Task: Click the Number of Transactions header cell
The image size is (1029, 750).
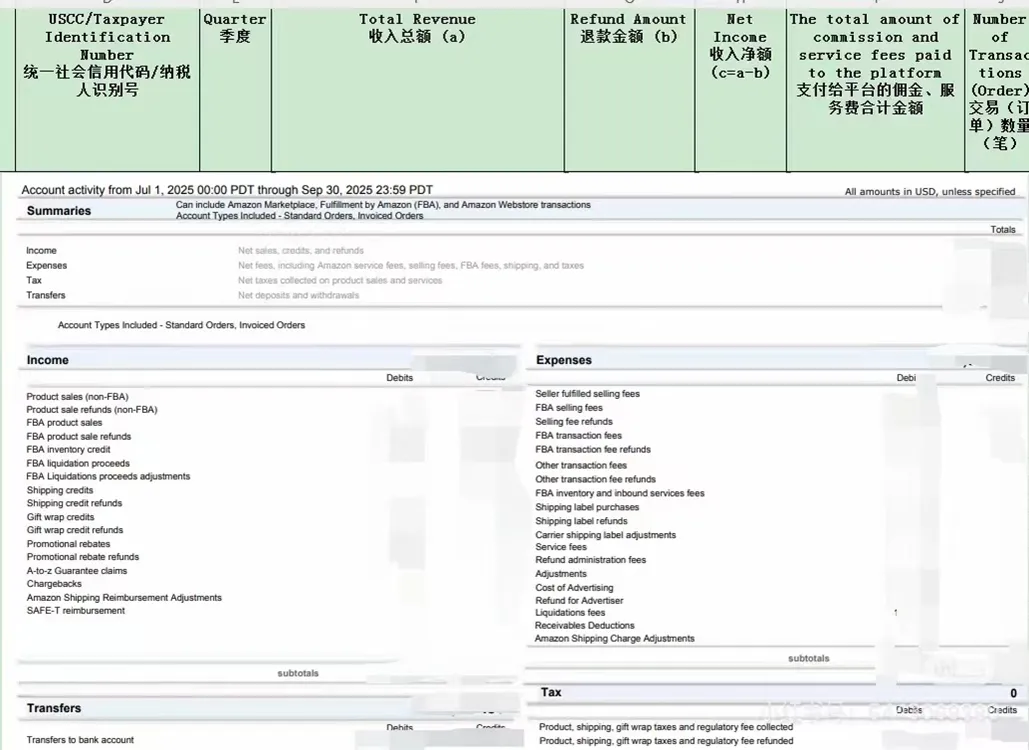Action: [998, 90]
